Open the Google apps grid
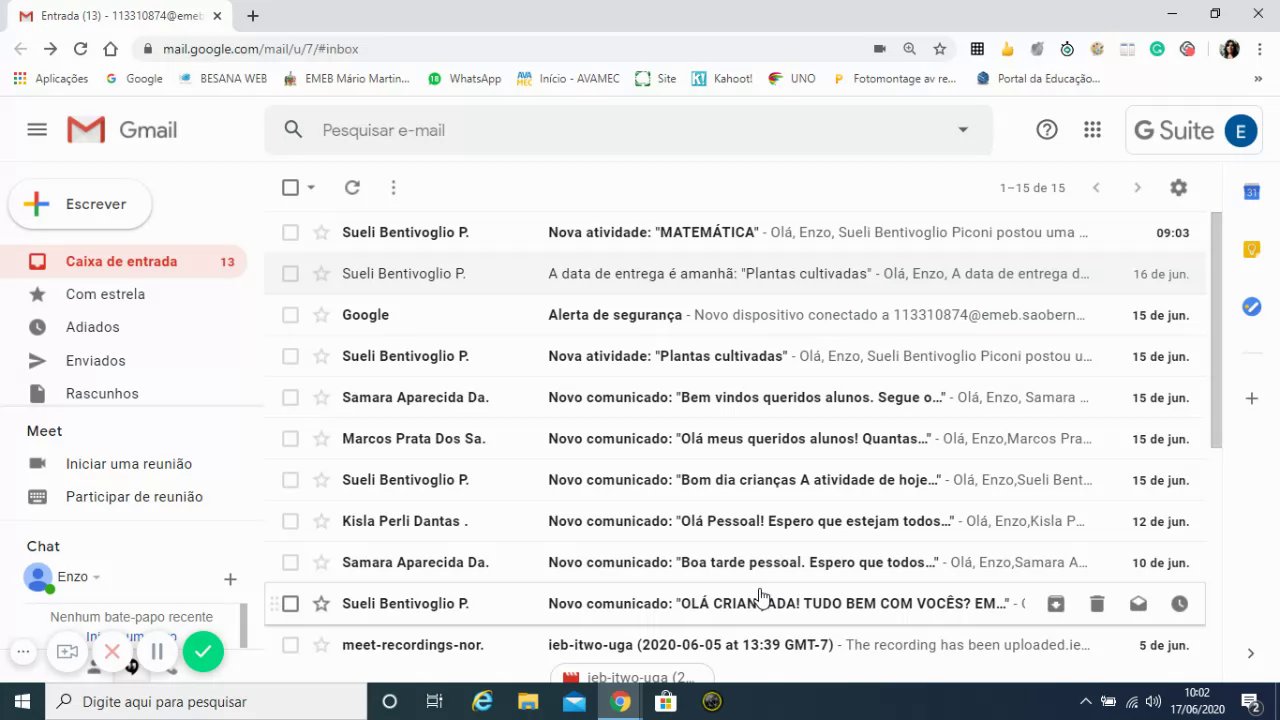 click(x=1092, y=130)
